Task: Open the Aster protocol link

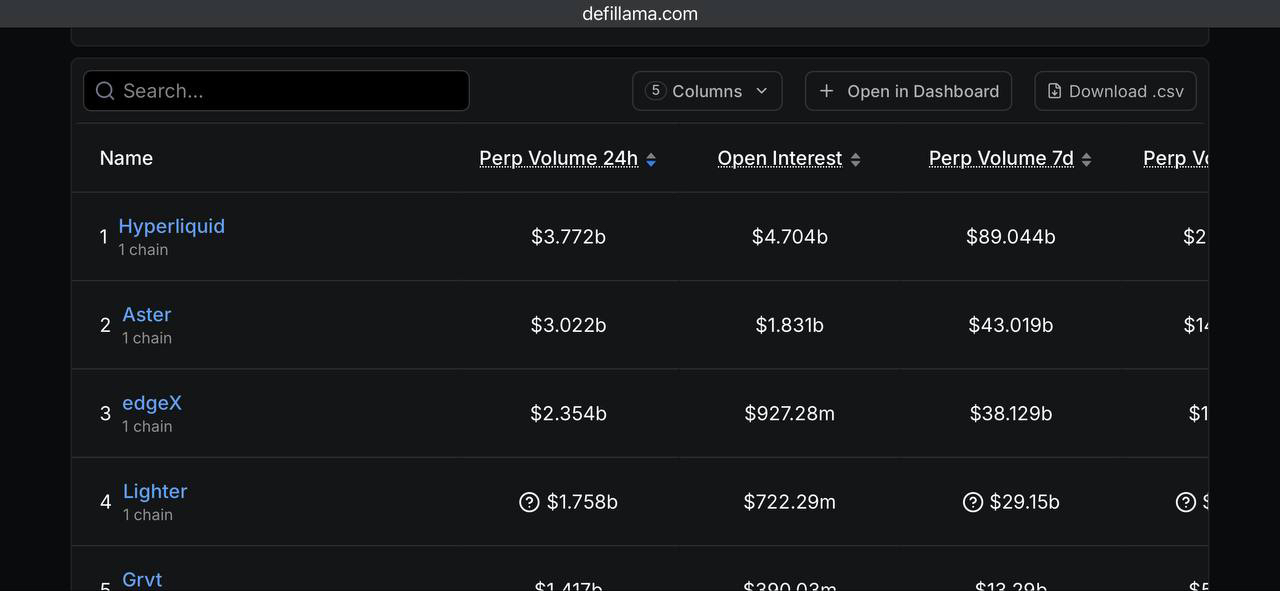Action: pos(146,314)
